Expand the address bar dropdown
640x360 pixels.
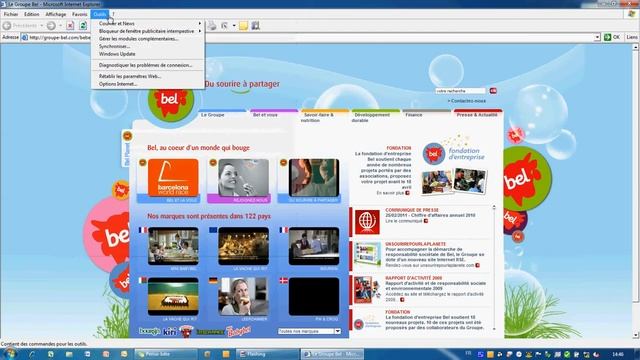(x=598, y=37)
